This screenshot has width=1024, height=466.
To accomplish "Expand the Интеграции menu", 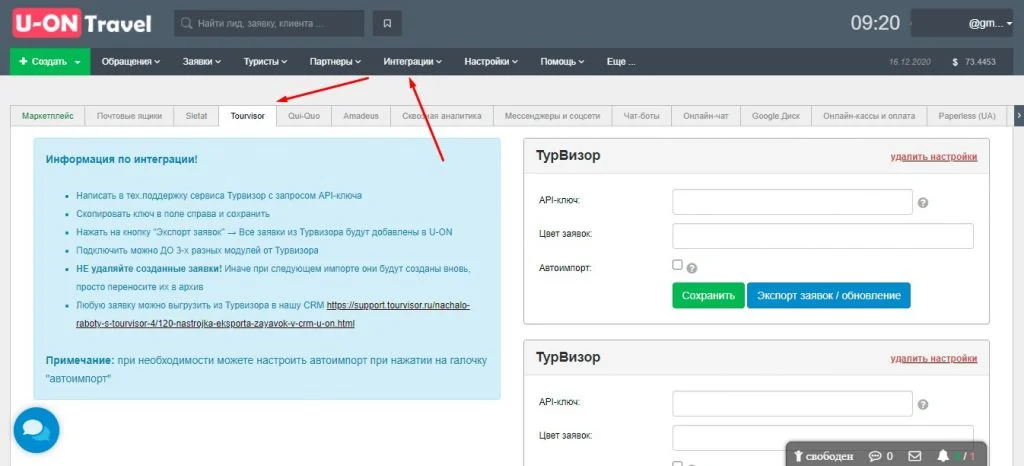I will coord(413,62).
